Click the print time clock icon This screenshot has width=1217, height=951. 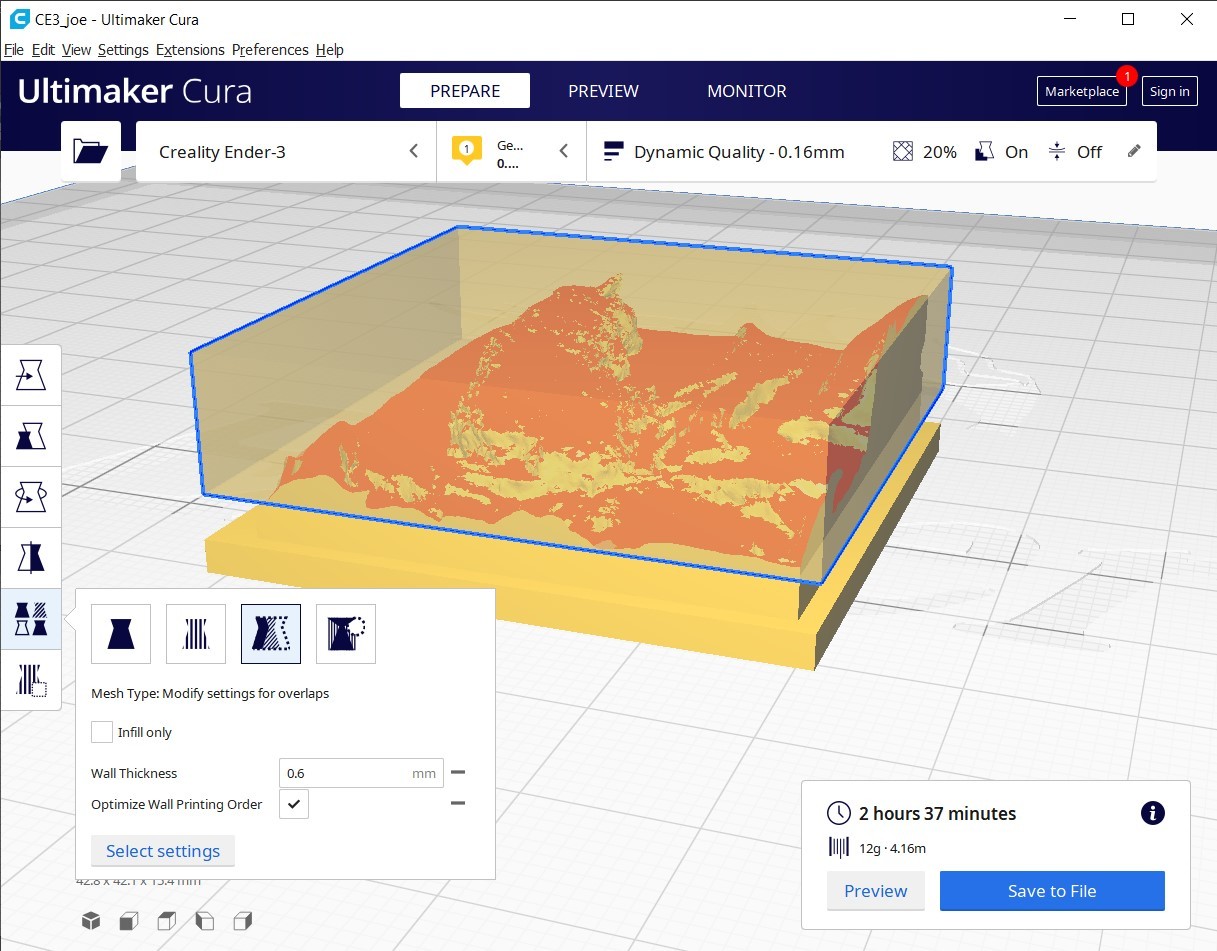point(839,813)
